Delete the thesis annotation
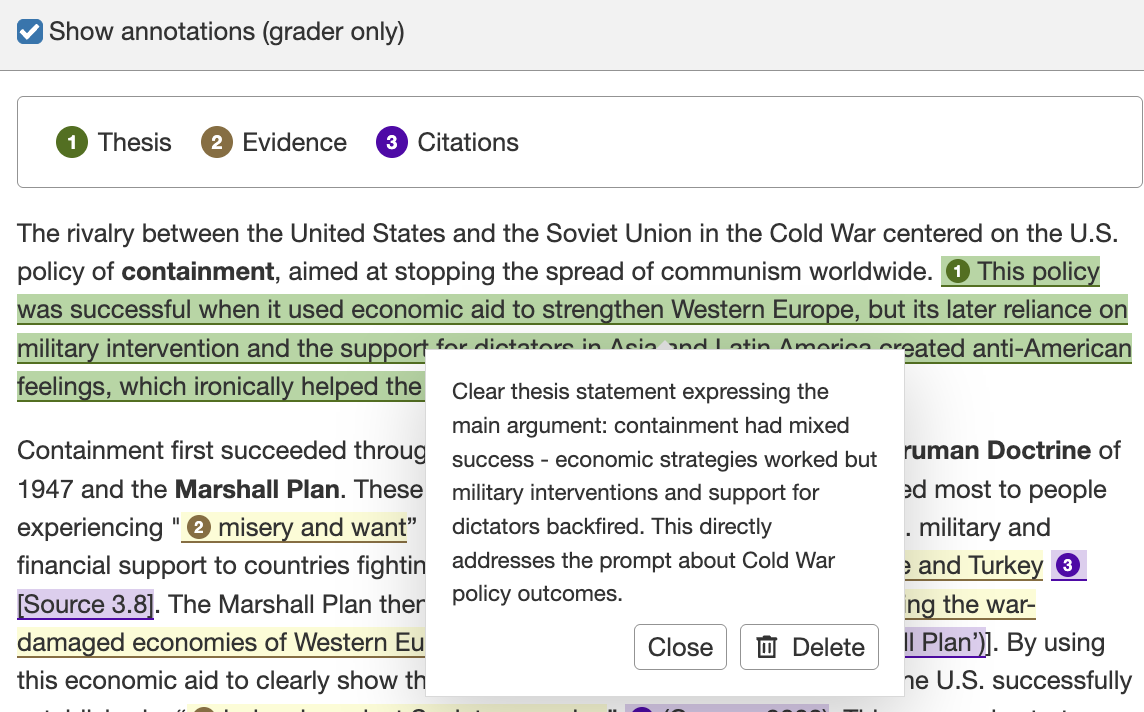 click(809, 647)
